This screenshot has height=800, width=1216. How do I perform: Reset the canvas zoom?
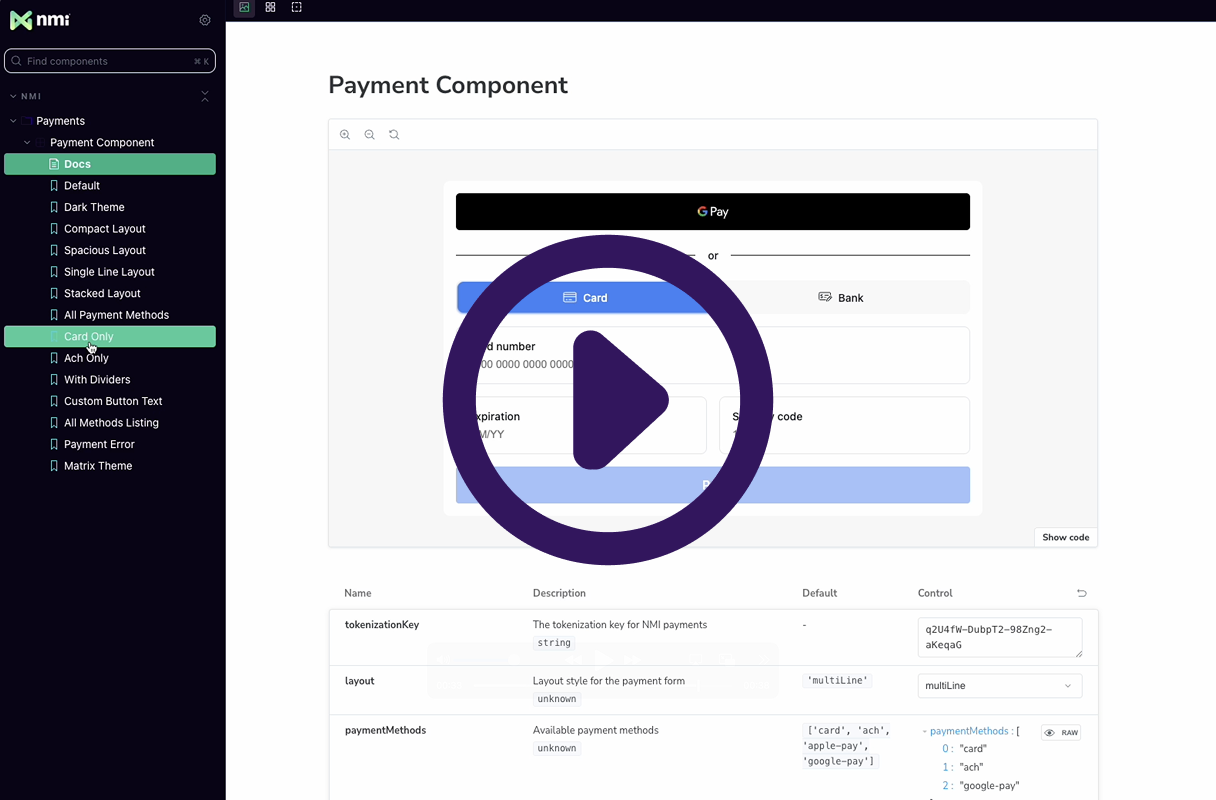[394, 135]
